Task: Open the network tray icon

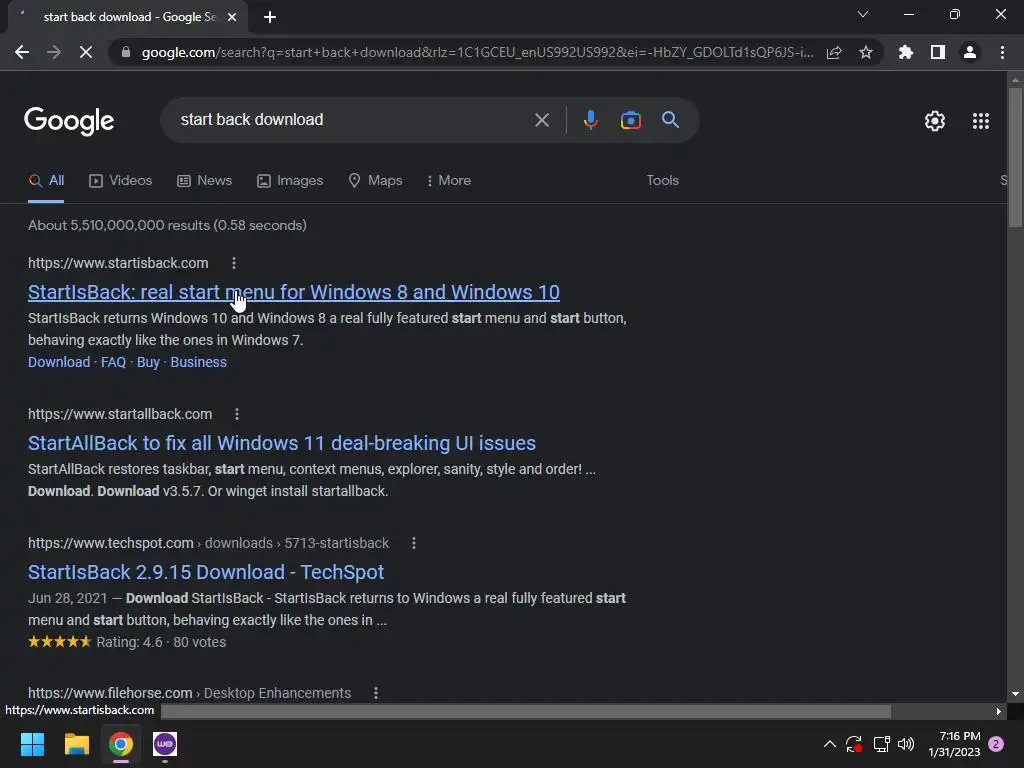Action: click(x=881, y=744)
